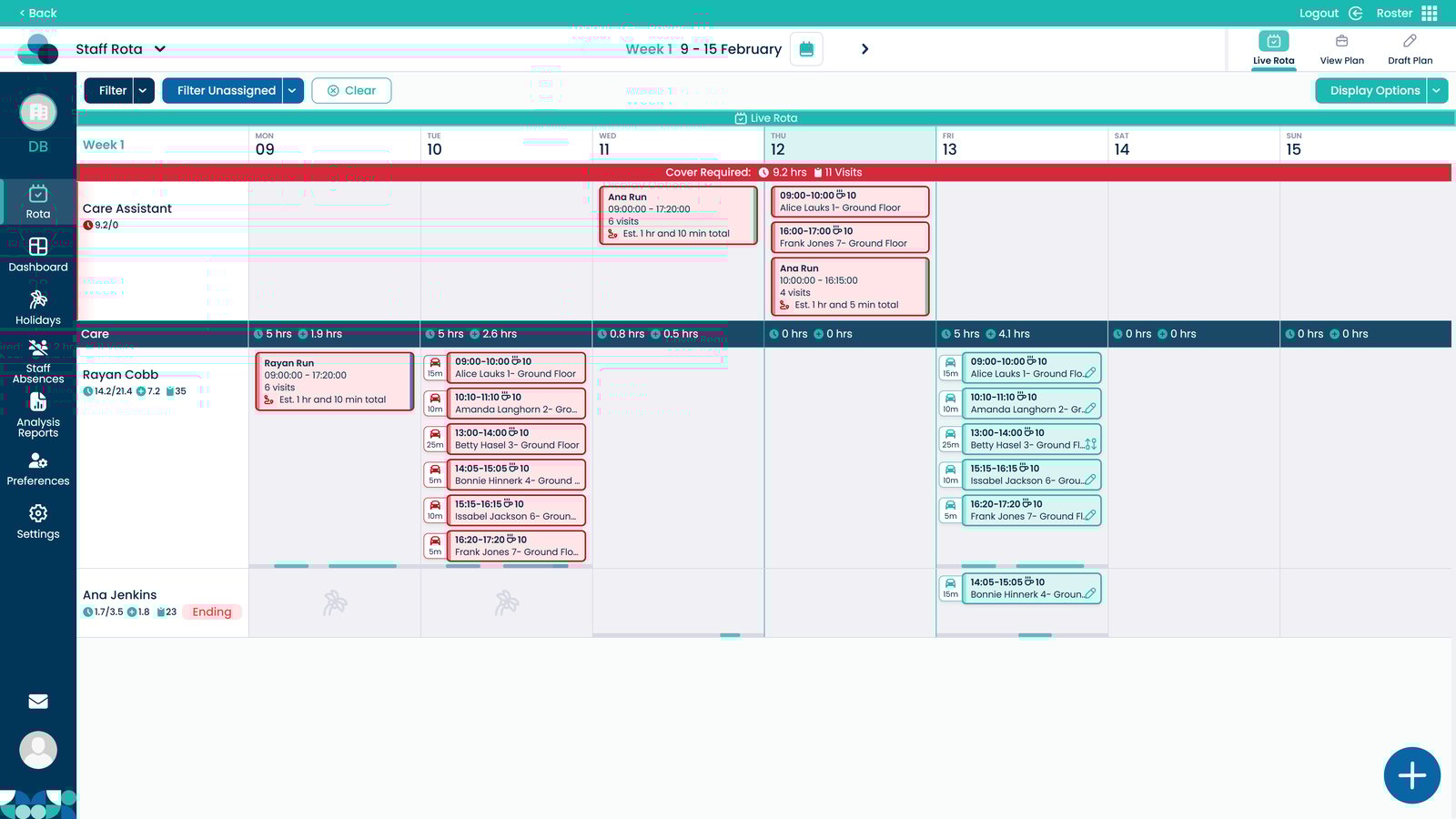
Task: Select the Rayan Cobb staff row name
Action: point(120,375)
